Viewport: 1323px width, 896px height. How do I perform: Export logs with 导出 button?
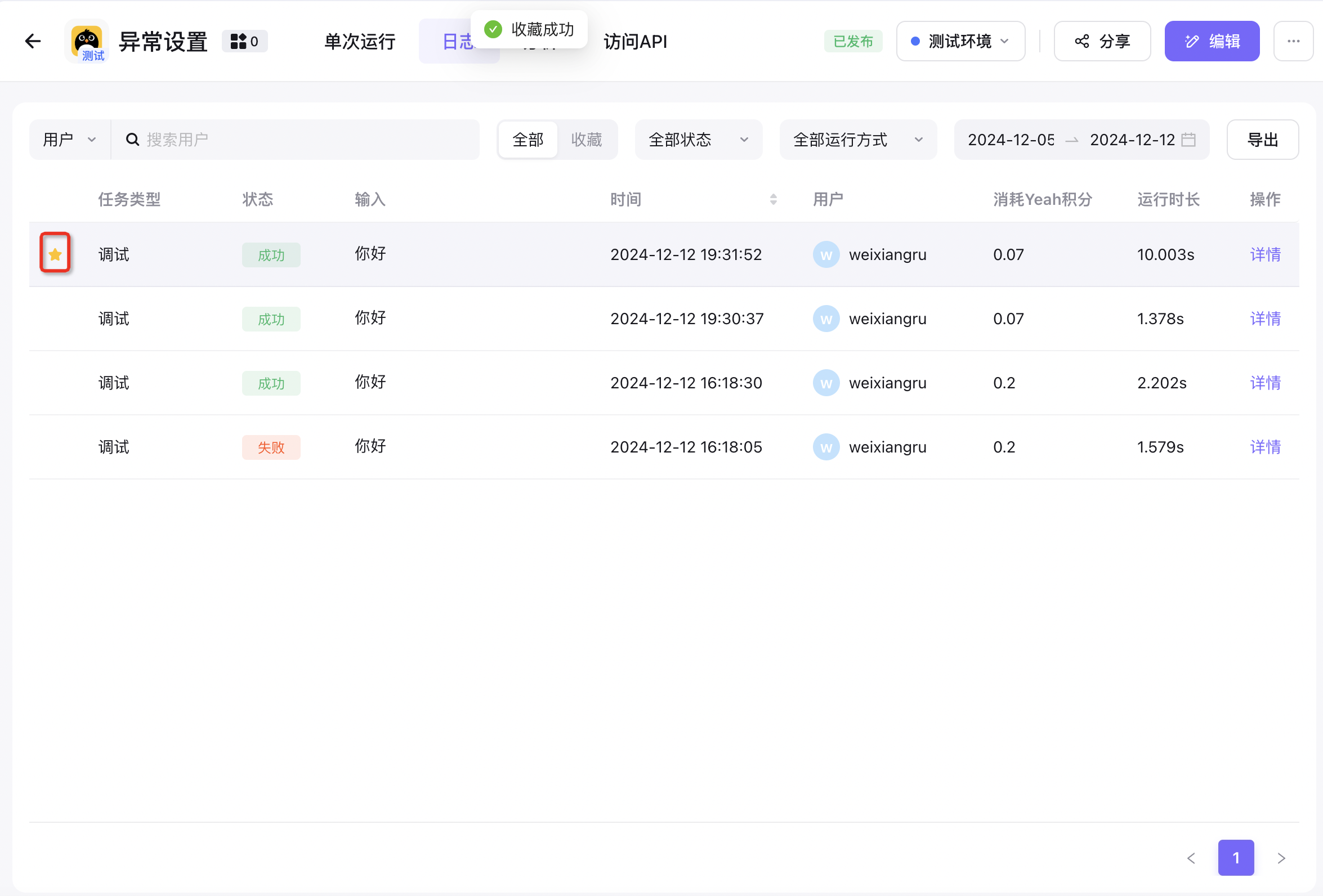[1263, 140]
